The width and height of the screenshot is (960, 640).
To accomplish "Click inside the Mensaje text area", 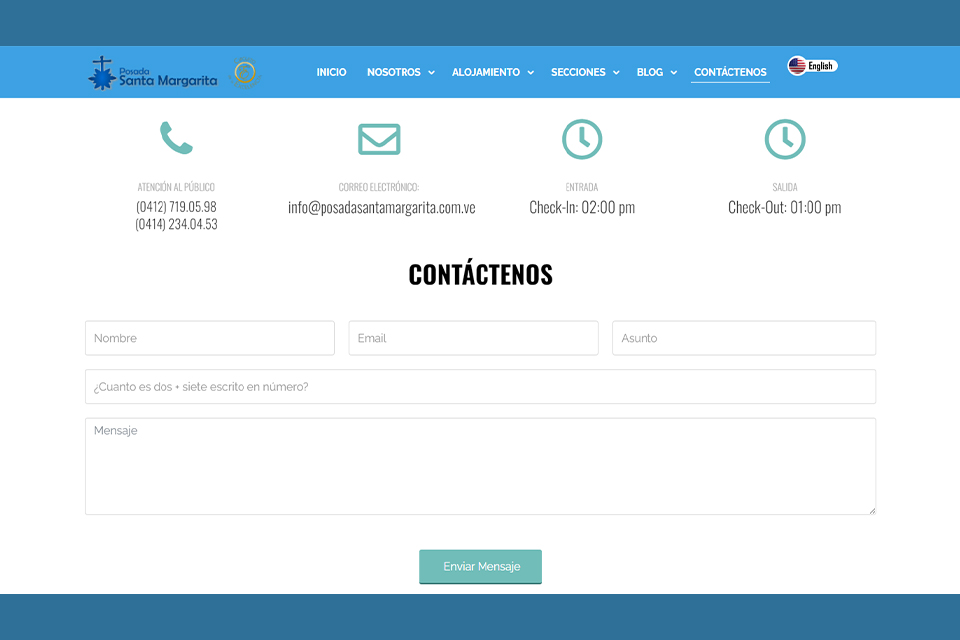I will [x=480, y=466].
